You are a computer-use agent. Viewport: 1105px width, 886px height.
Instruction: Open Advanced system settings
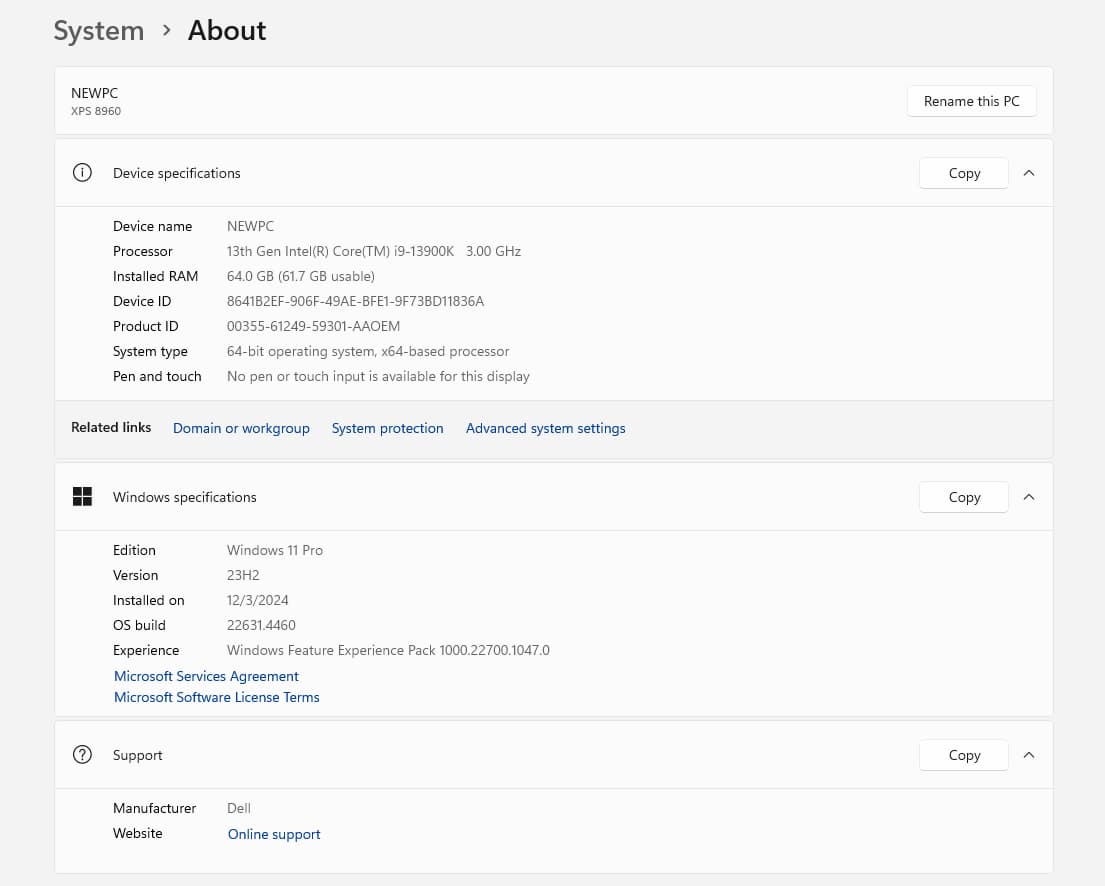545,428
